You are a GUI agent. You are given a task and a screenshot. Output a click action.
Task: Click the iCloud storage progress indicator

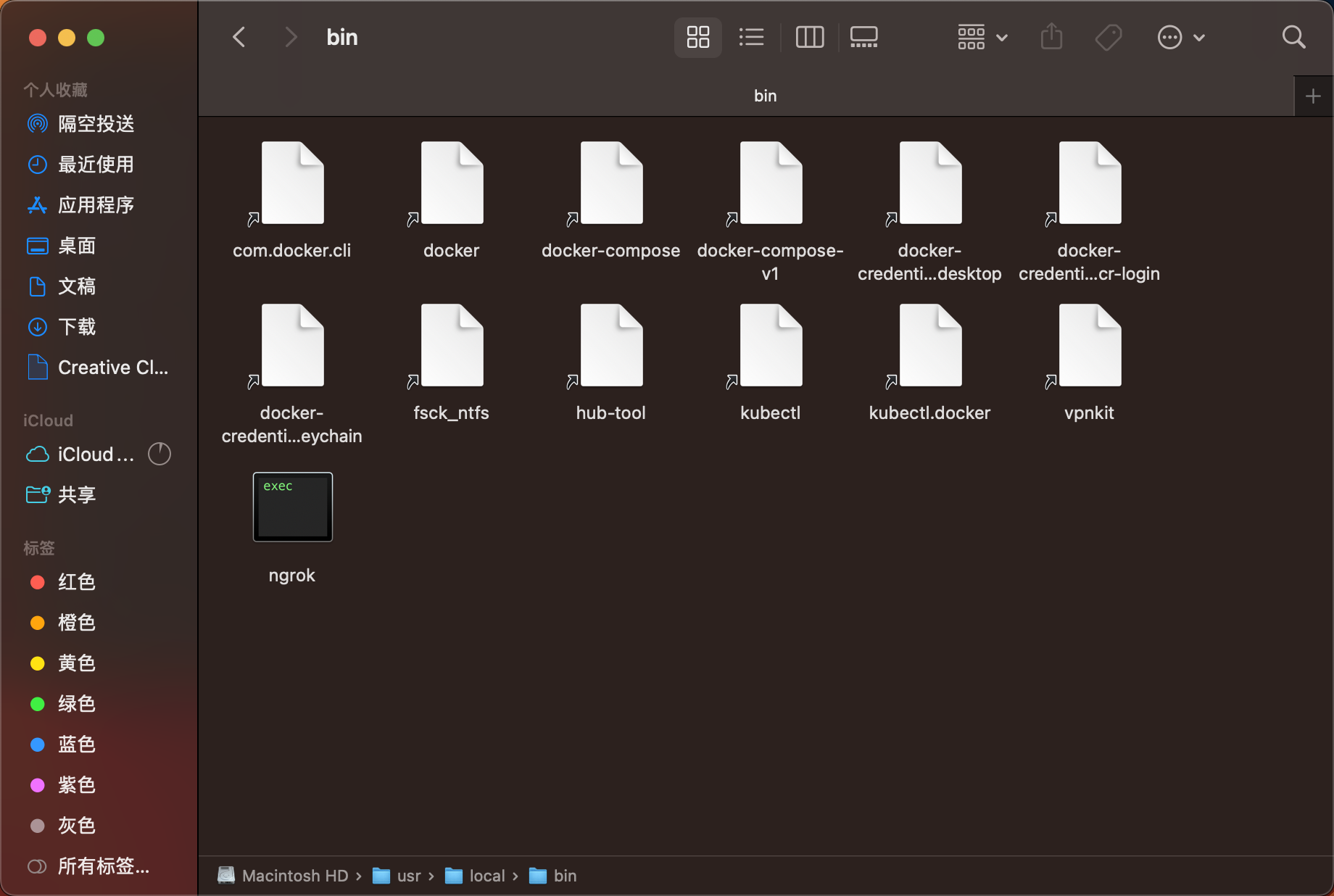(159, 454)
